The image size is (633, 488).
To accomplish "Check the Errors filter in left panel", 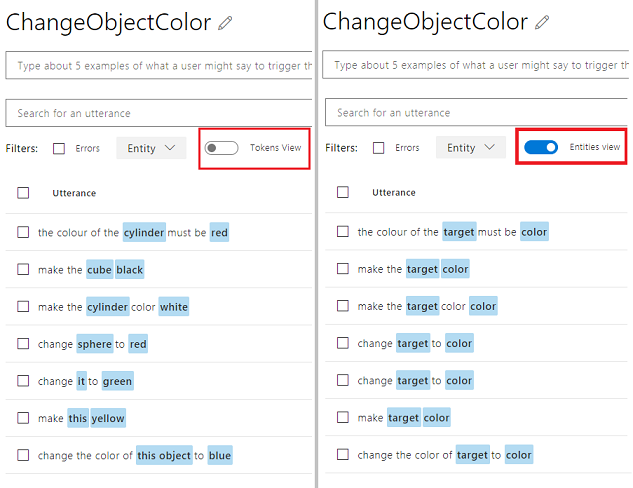I will point(59,148).
